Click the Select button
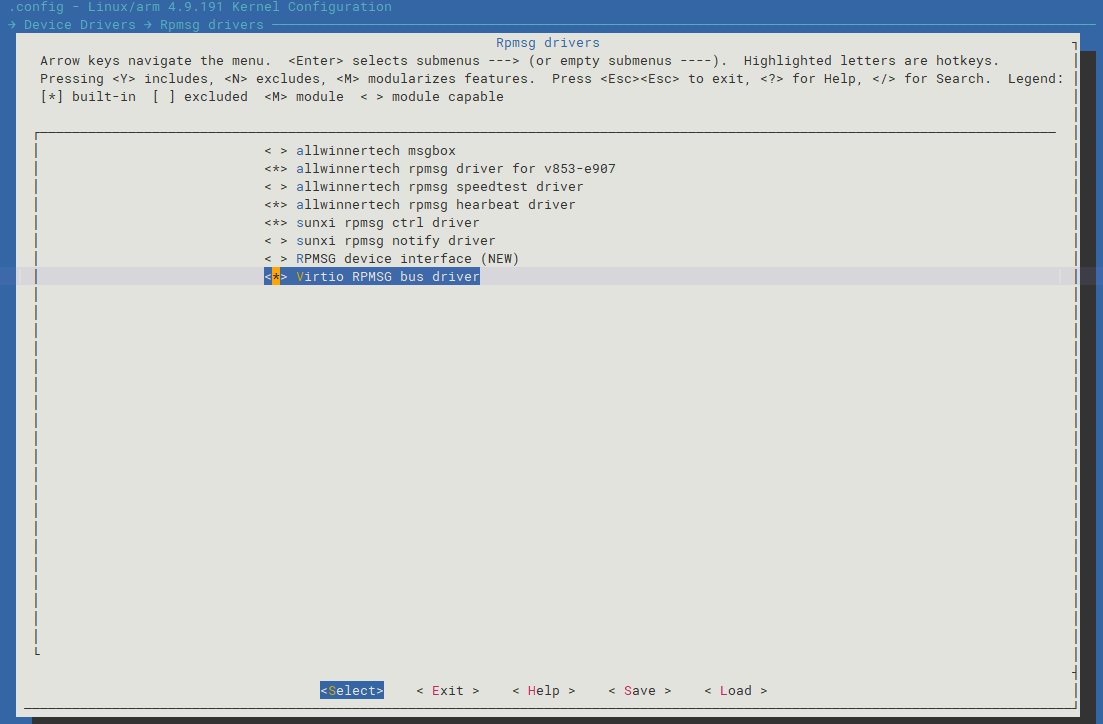This screenshot has height=724, width=1103. 352,690
